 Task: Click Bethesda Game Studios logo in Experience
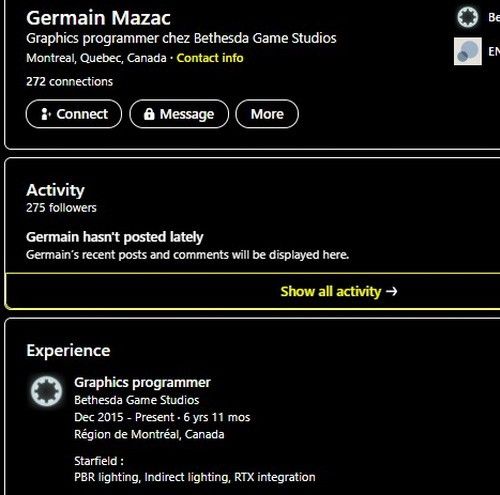46,391
